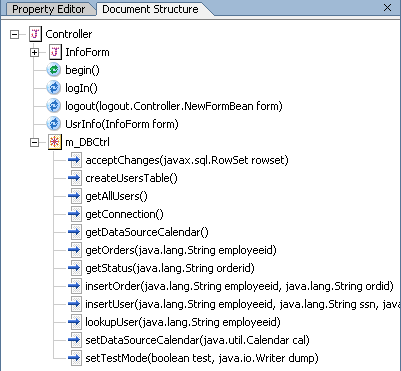
Task: Select the insertOrder method text
Action: (x=240, y=286)
